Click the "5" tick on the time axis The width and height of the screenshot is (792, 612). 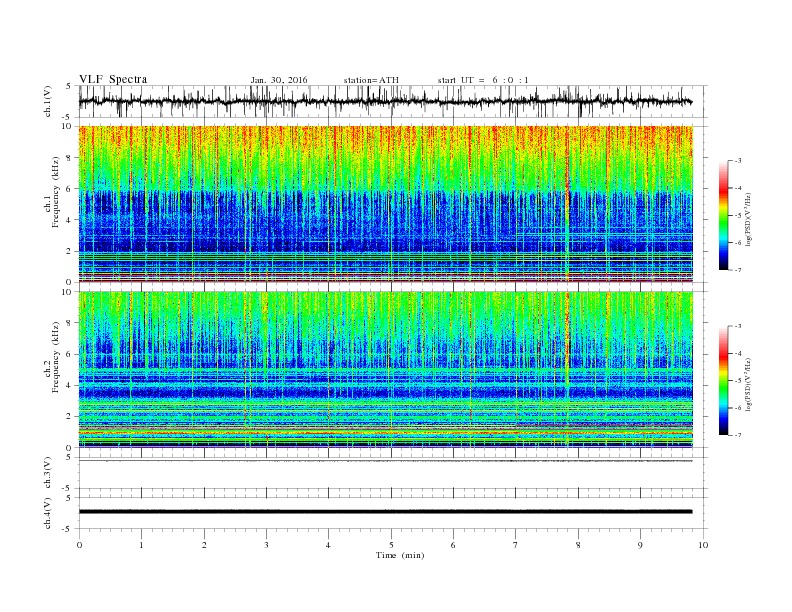pyautogui.click(x=391, y=545)
